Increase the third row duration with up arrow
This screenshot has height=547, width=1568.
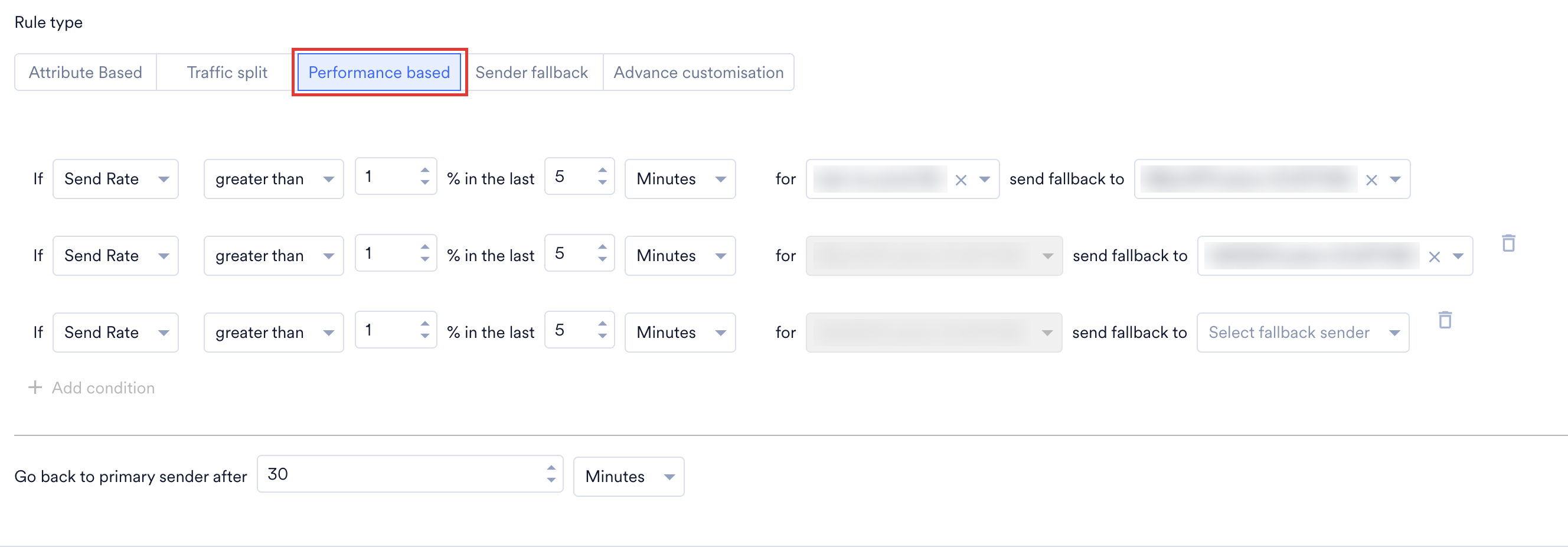[603, 324]
